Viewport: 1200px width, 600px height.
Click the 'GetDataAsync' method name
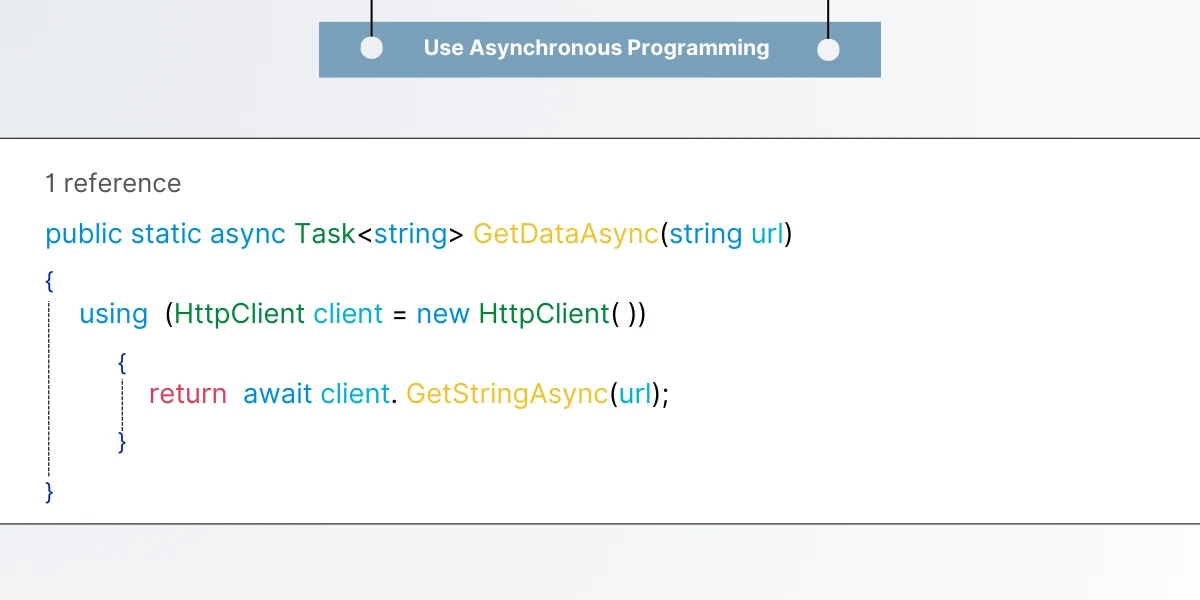tap(566, 235)
